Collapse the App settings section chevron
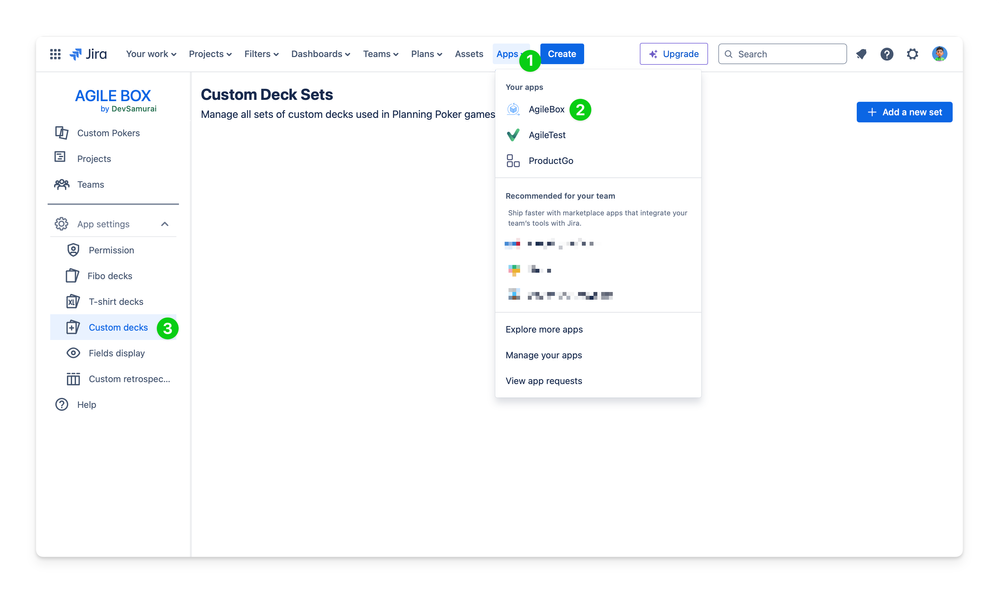999x593 pixels. point(165,224)
